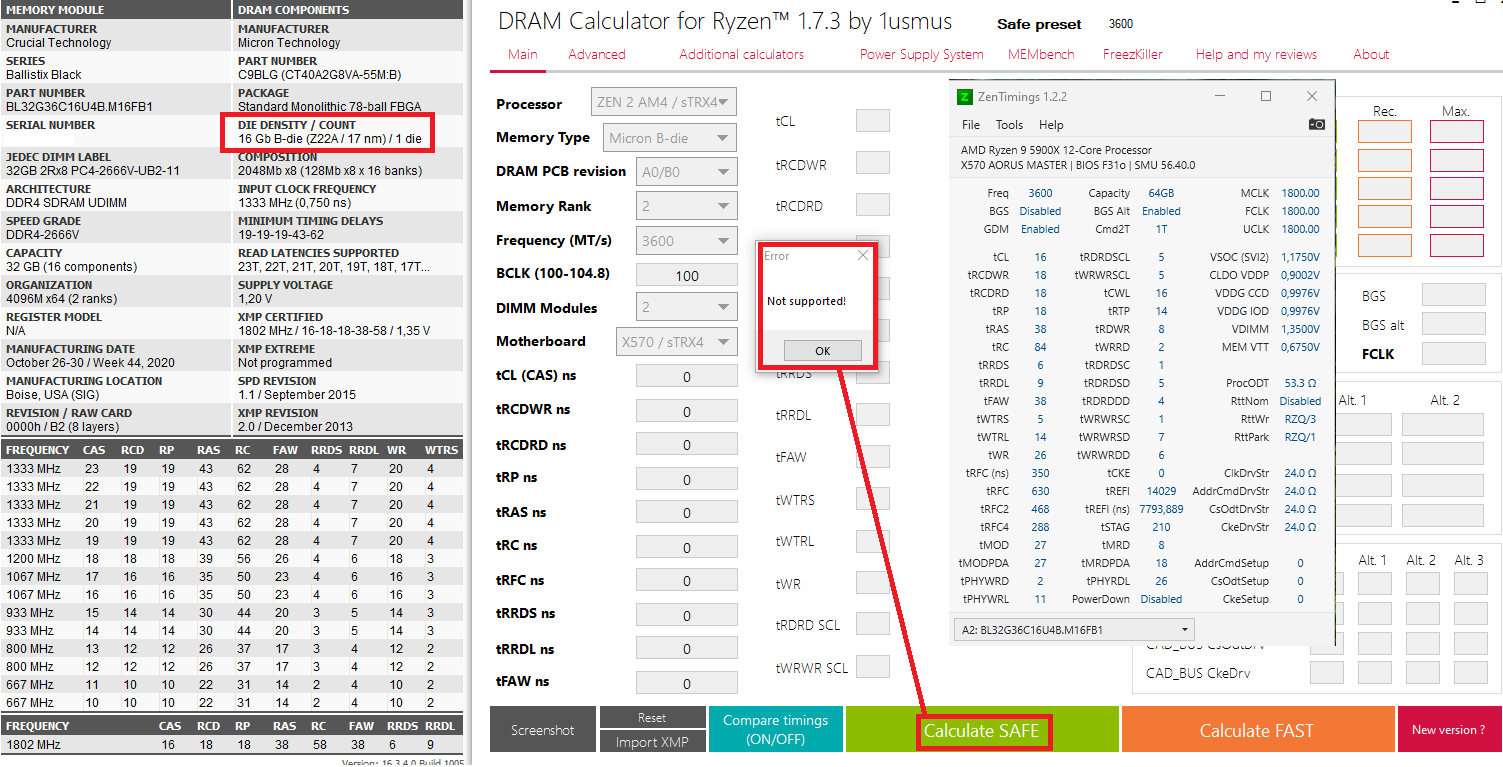
Task: Maximize the ZenTimings window
Action: [x=1266, y=96]
